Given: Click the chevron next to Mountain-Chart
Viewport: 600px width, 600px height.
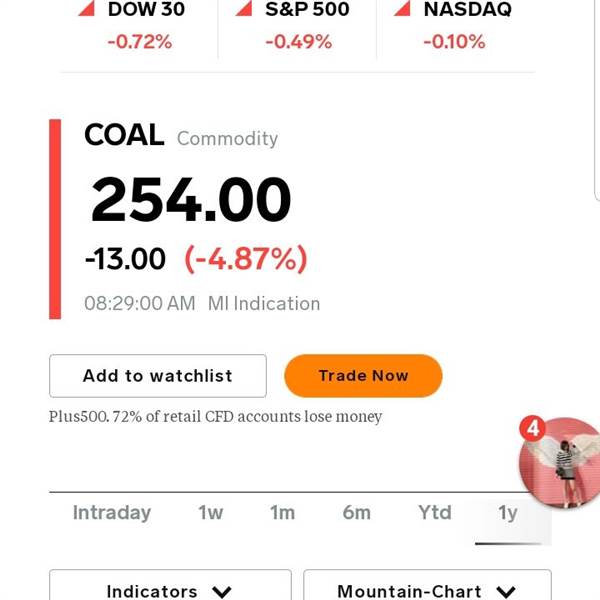Looking at the screenshot, I should coord(506,592).
